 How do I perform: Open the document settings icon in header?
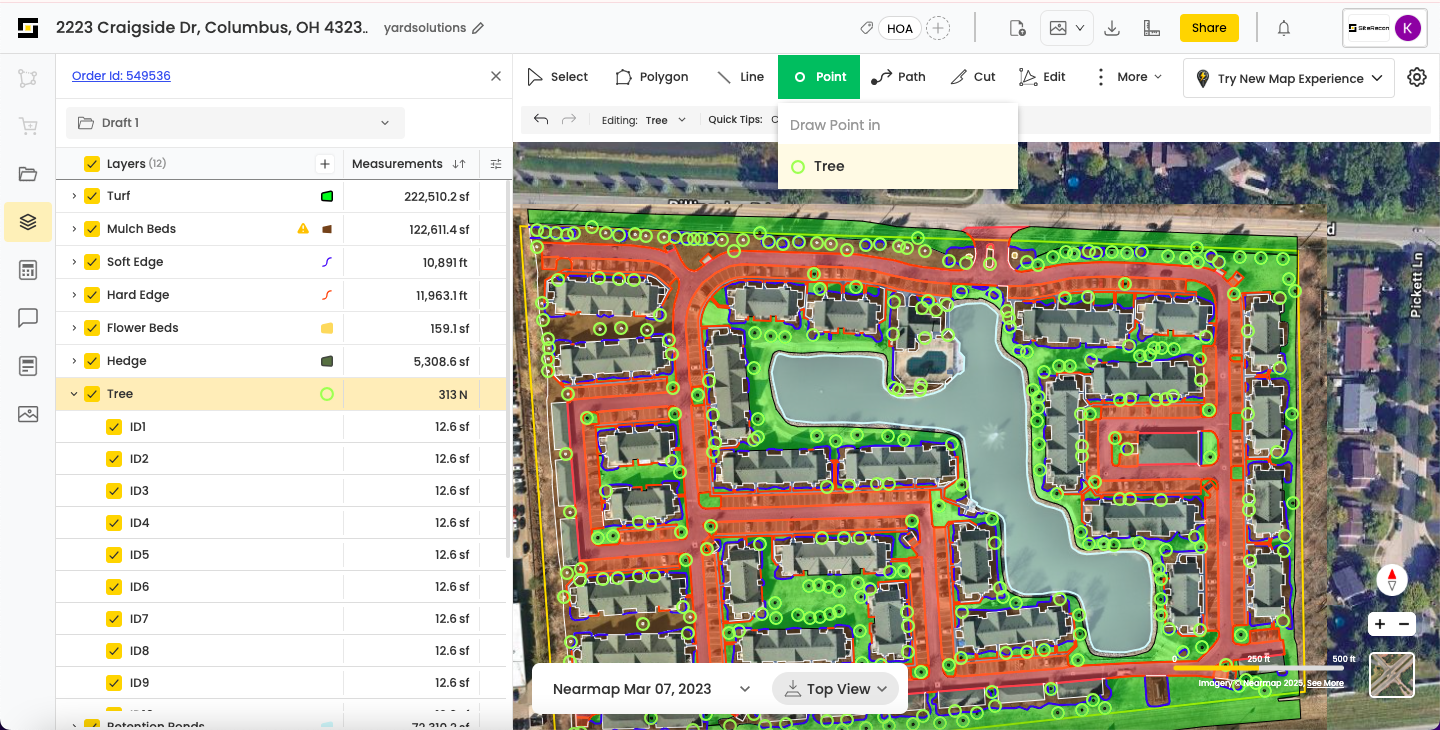coord(1017,28)
